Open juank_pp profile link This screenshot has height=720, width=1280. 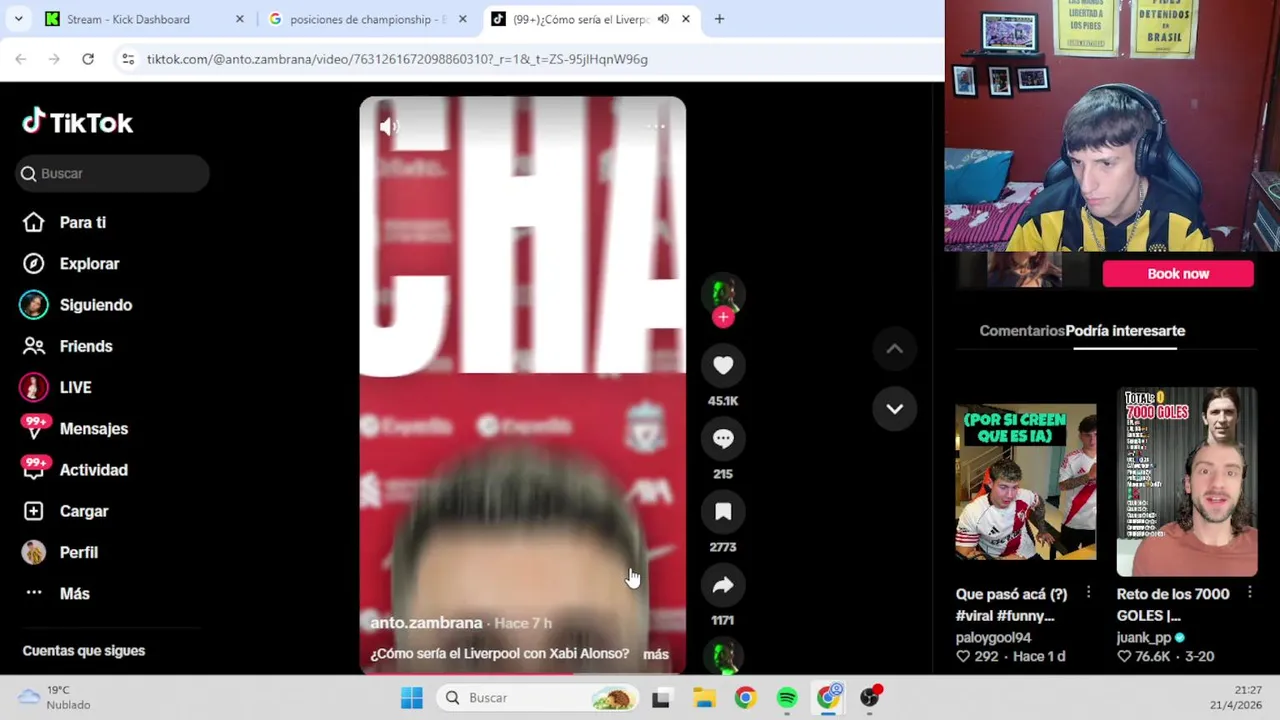[x=1144, y=638]
